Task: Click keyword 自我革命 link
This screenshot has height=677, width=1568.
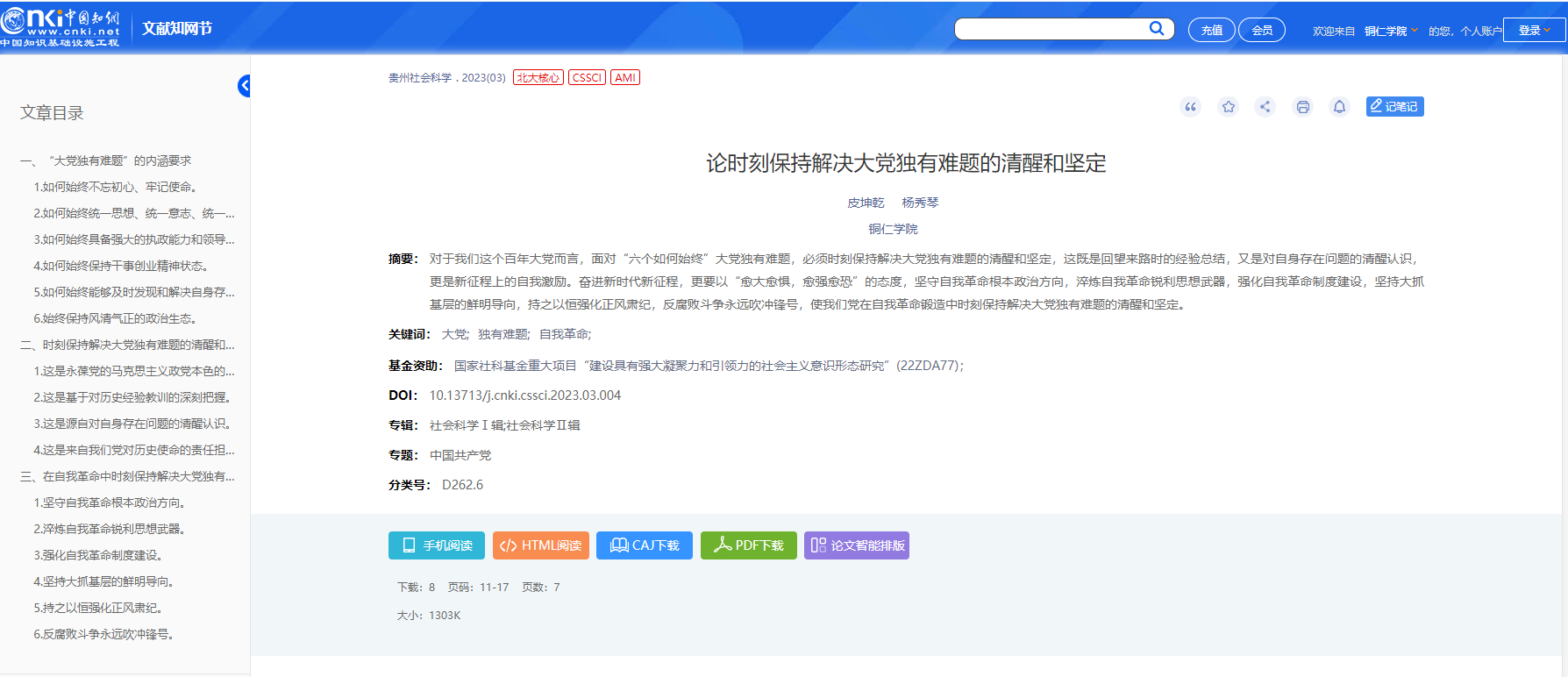Action: 564,334
